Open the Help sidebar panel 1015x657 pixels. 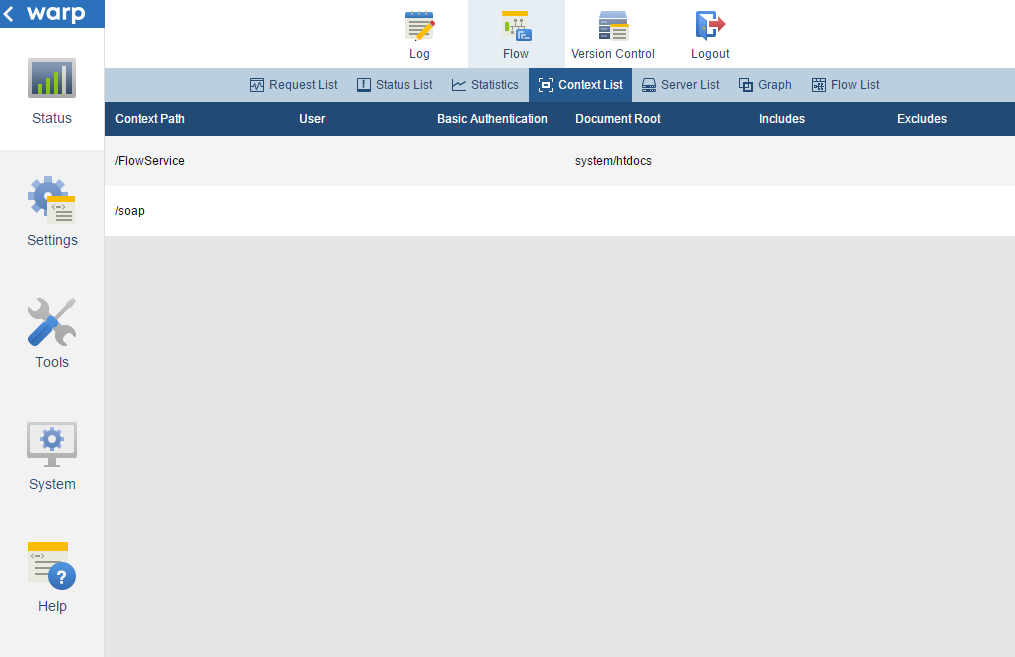[51, 578]
